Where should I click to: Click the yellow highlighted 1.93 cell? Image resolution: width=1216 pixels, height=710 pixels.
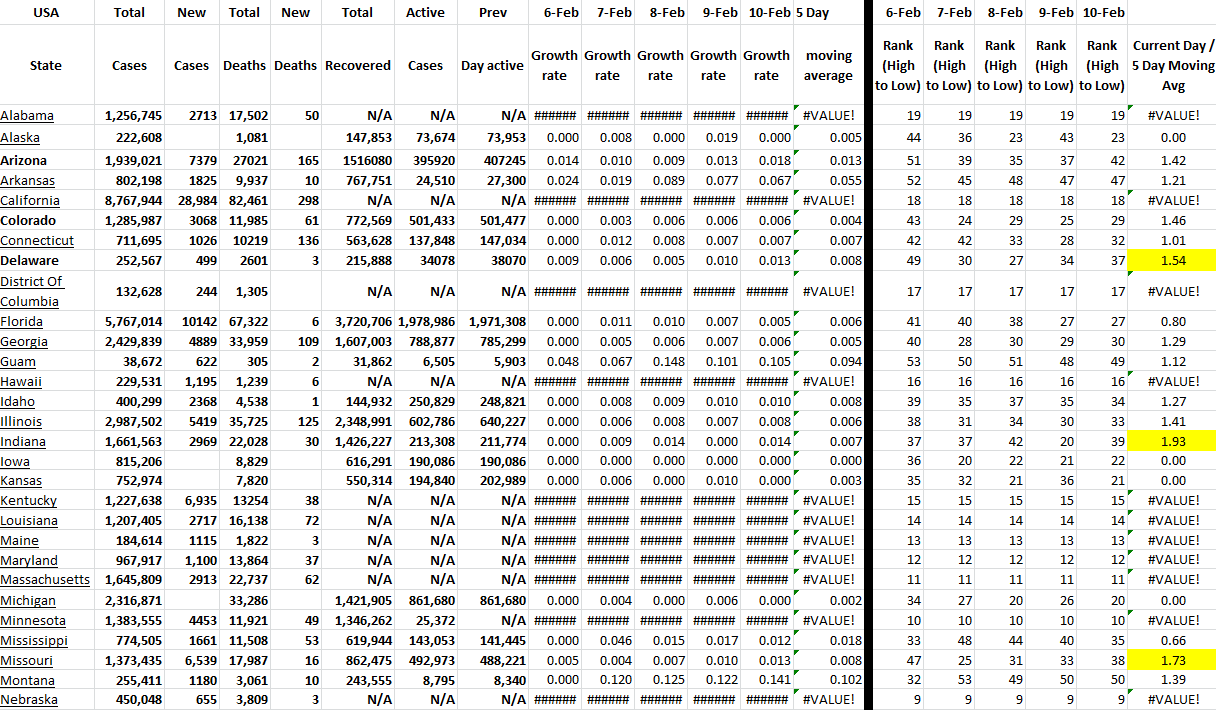(x=1171, y=441)
